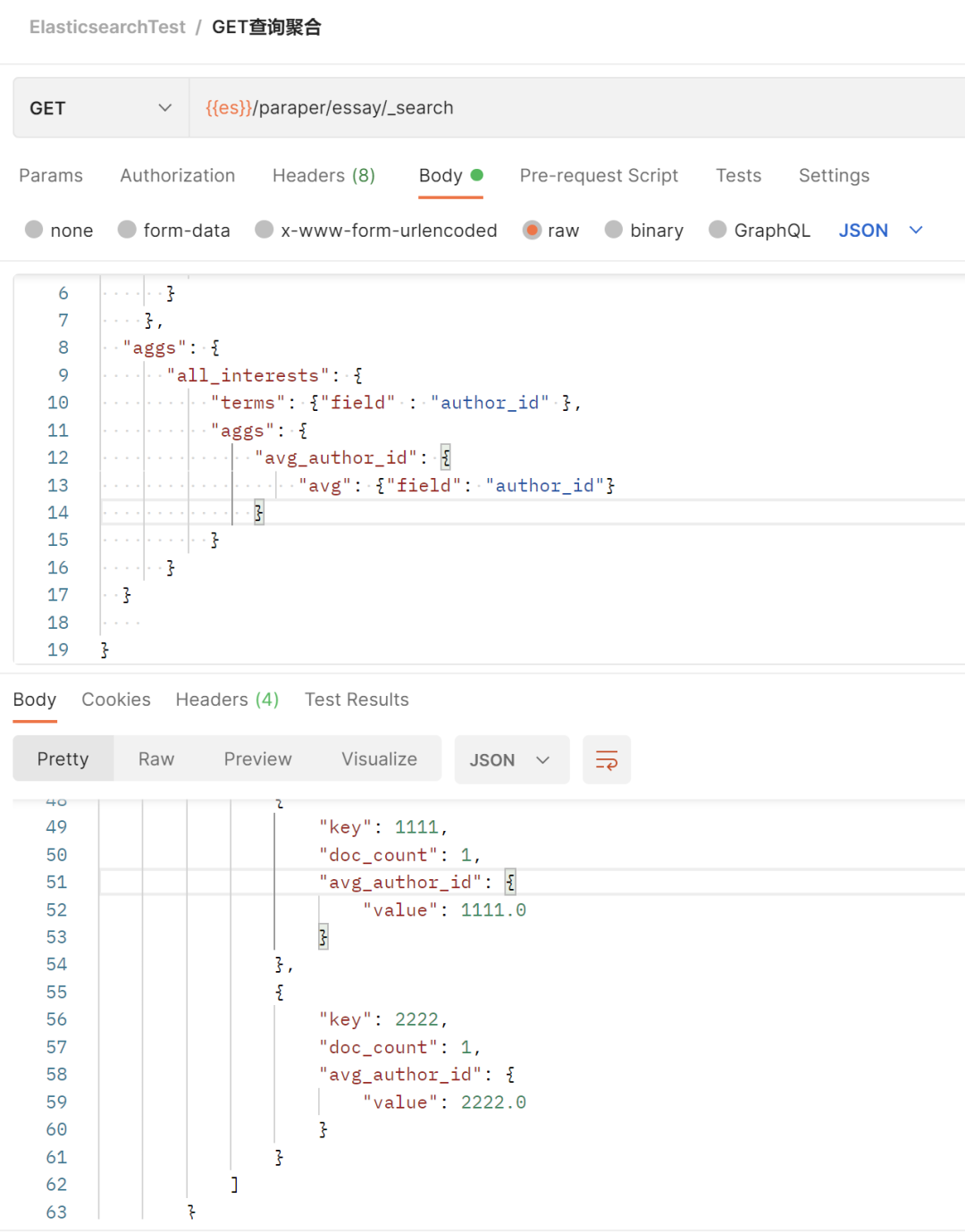
Task: Show the response Cookies tab
Action: click(116, 700)
